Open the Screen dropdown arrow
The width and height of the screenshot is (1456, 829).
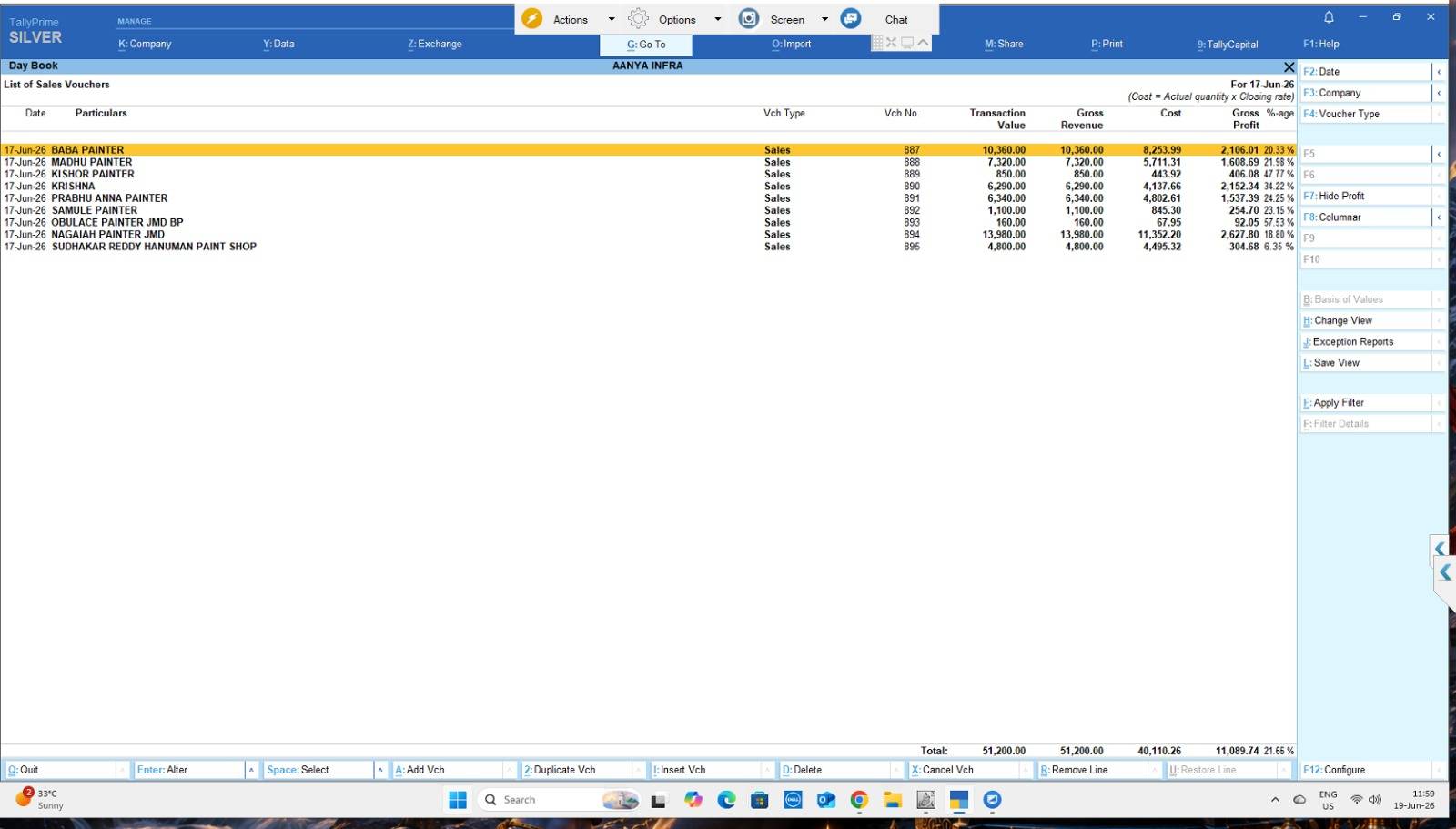[824, 19]
